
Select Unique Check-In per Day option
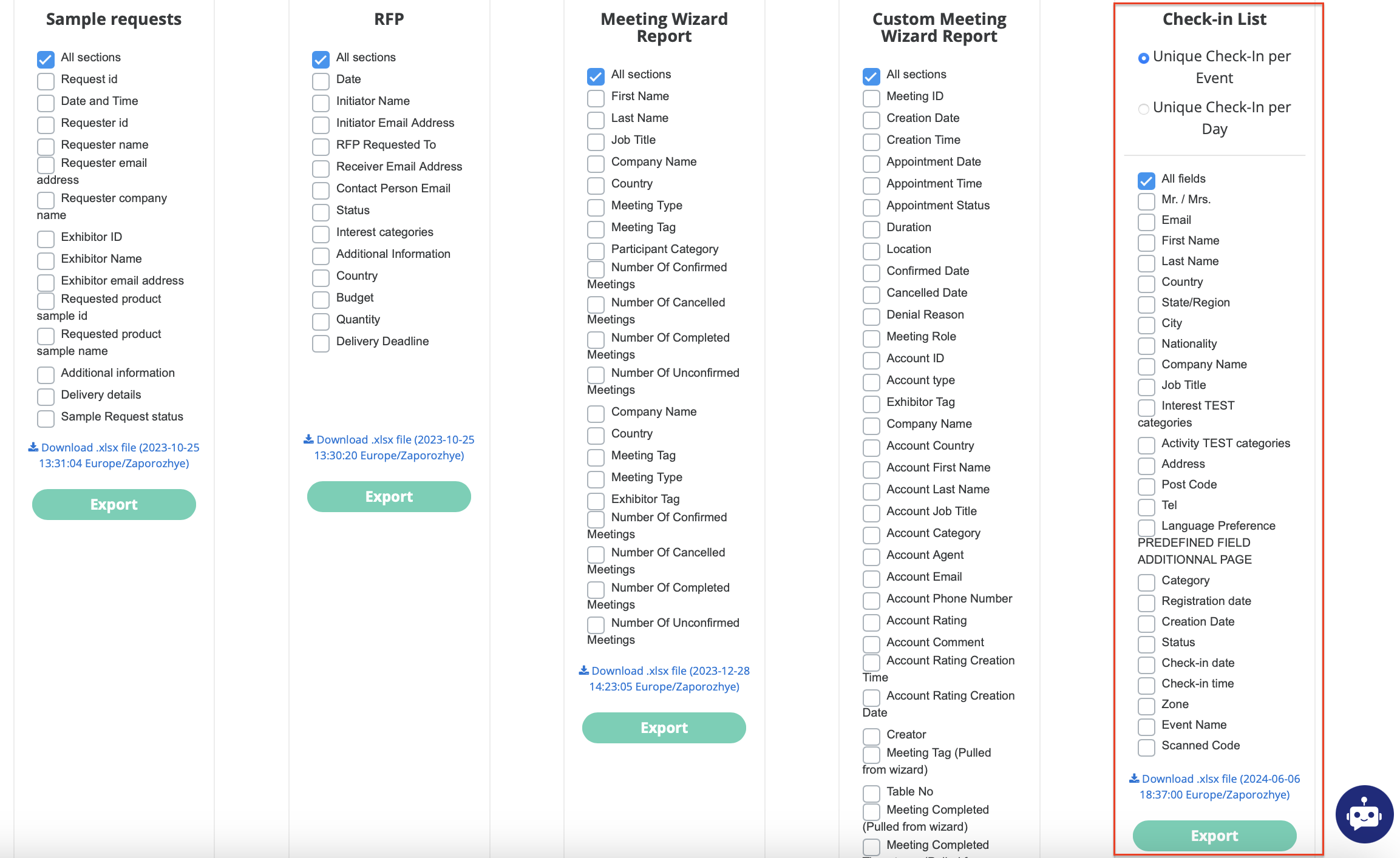[x=1143, y=109]
